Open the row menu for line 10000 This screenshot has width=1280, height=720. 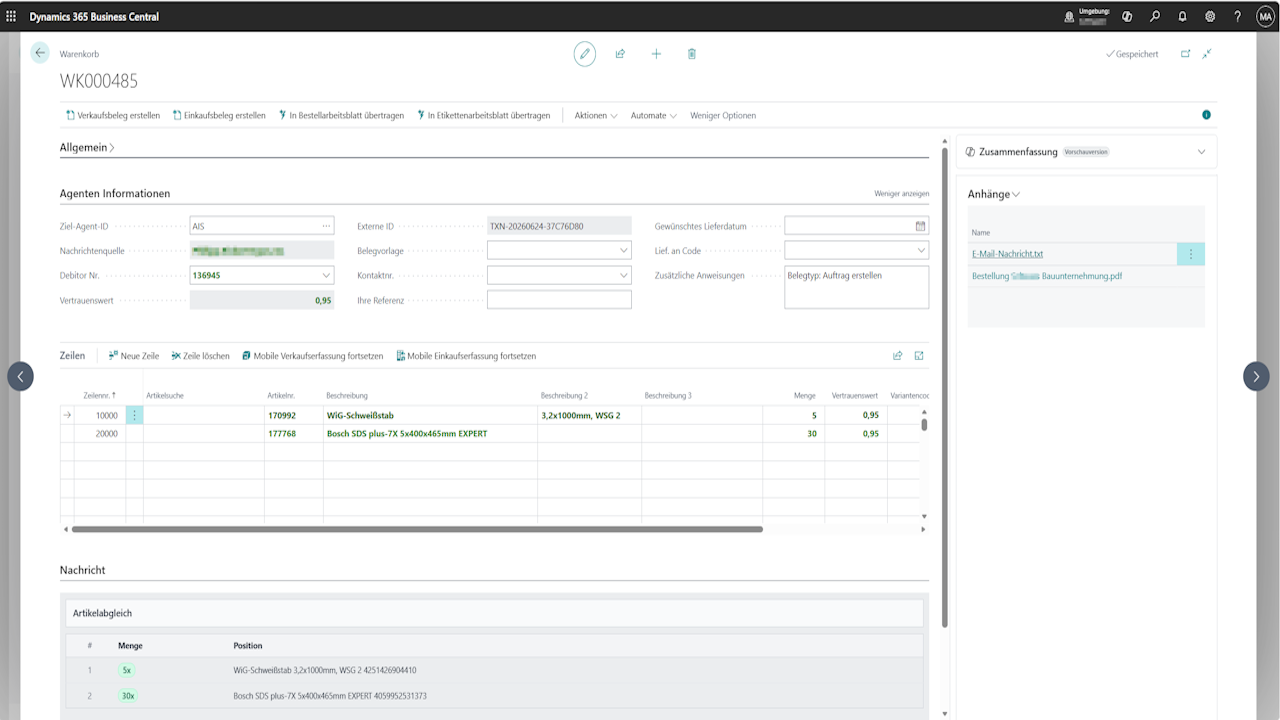point(134,415)
